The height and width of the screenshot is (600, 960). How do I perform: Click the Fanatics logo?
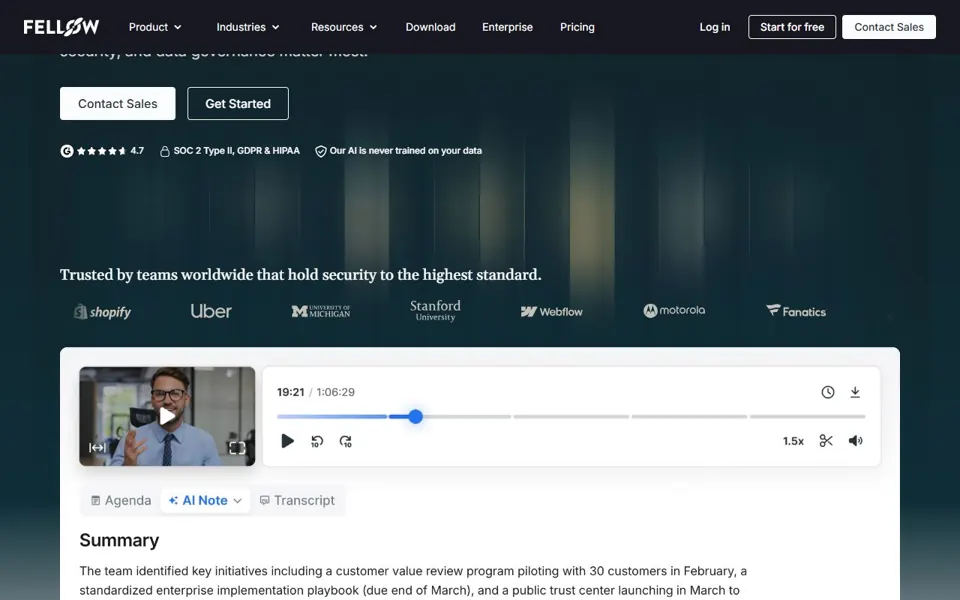[x=796, y=311]
